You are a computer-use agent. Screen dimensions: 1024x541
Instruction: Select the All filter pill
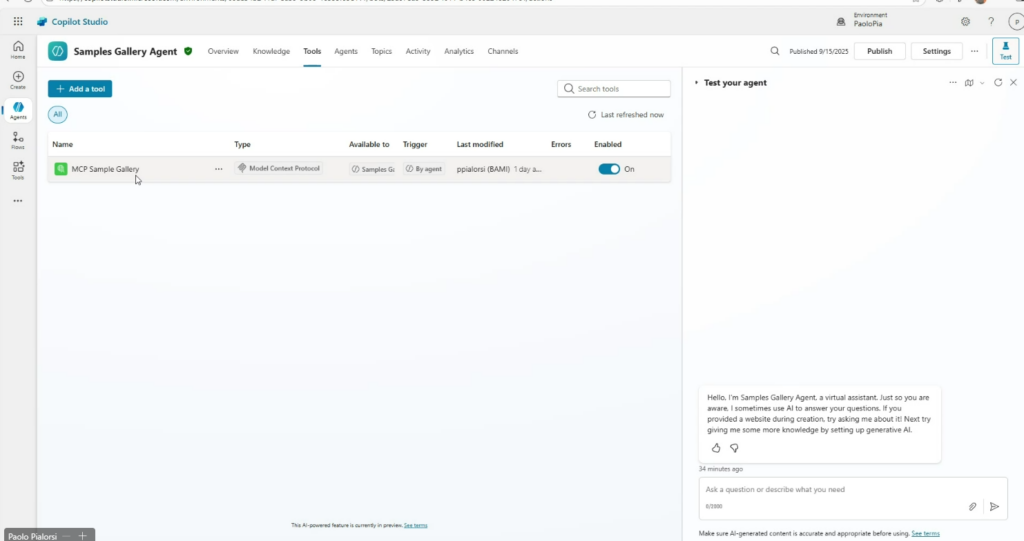pyautogui.click(x=57, y=114)
